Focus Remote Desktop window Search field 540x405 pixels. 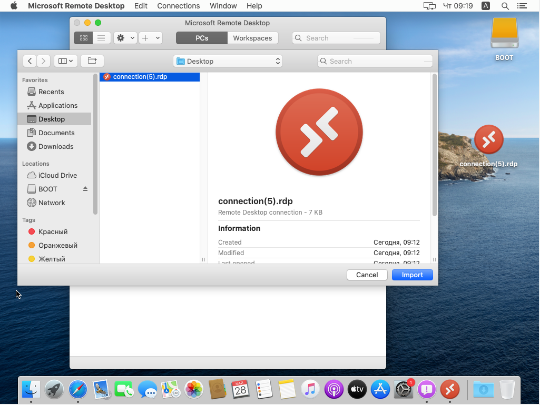[x=336, y=38]
